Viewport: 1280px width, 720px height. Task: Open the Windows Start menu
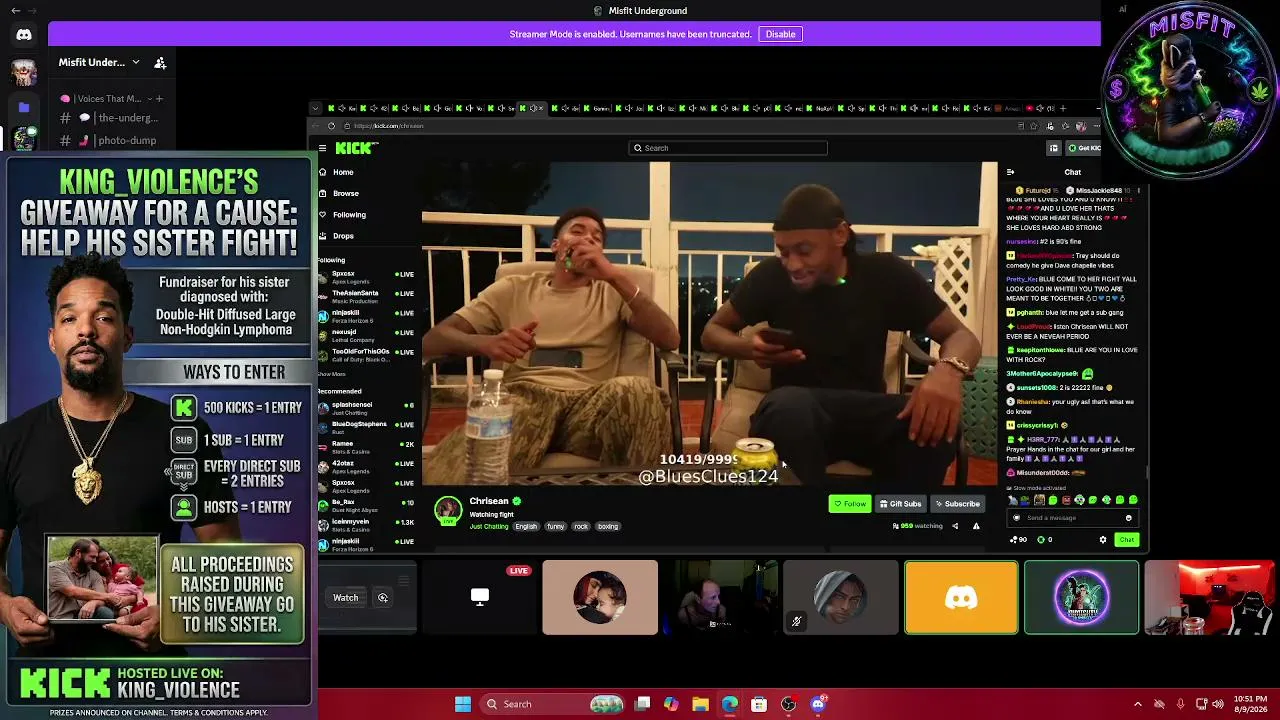463,704
